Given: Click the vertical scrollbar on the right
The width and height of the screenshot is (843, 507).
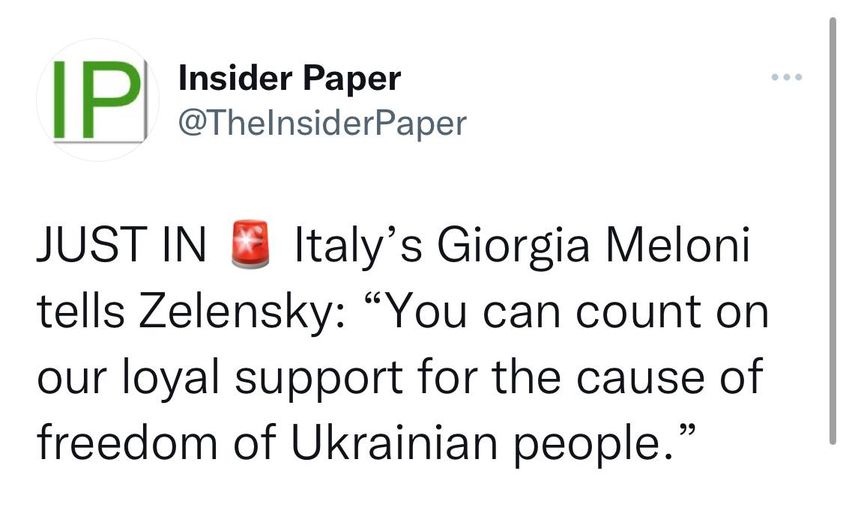Looking at the screenshot, I should coord(832,230).
